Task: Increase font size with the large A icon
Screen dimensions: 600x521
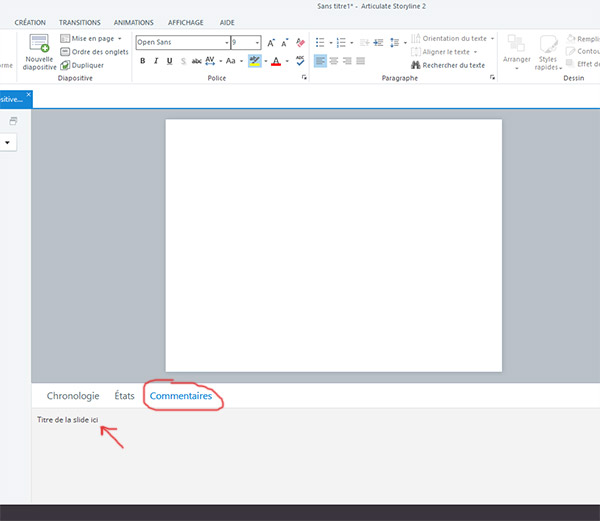Action: pyautogui.click(x=271, y=43)
